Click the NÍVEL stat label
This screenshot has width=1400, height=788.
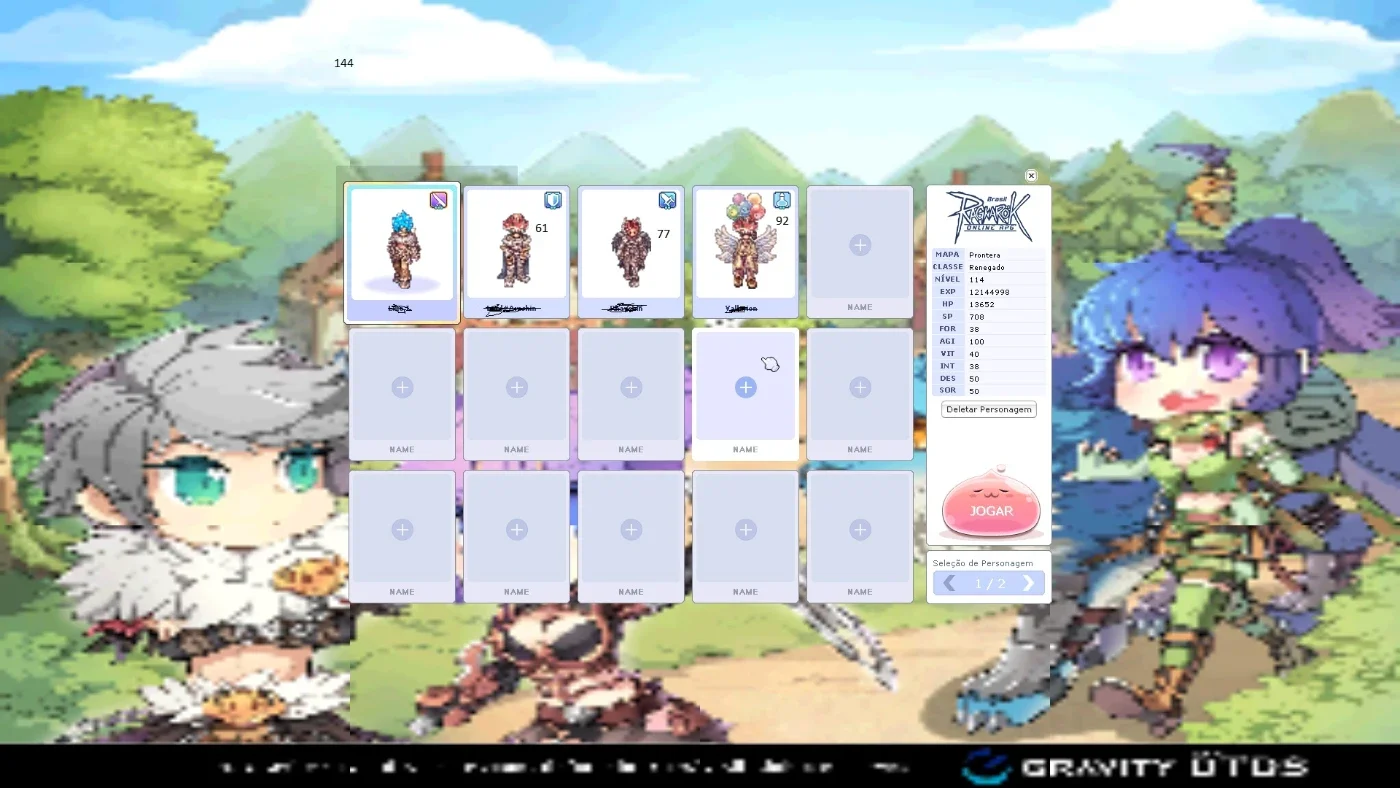[947, 280]
